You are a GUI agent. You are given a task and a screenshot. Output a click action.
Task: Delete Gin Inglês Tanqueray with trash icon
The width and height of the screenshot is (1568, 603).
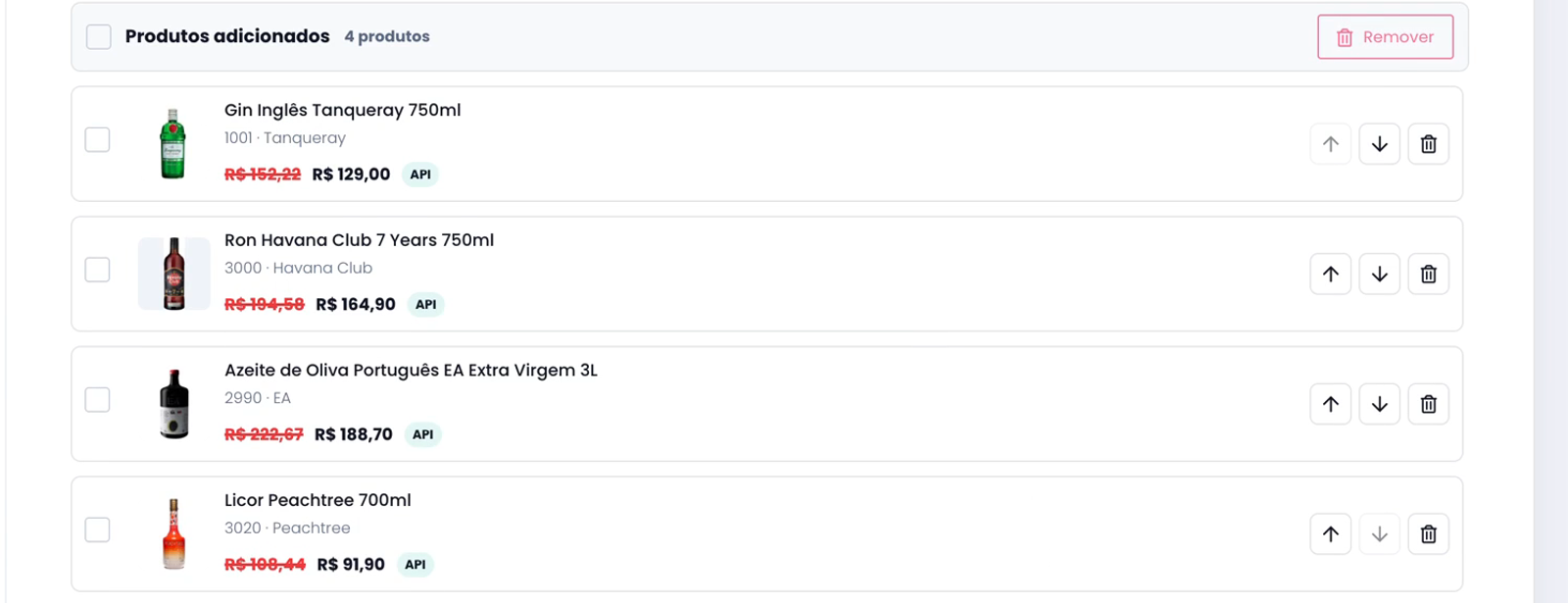click(1428, 144)
